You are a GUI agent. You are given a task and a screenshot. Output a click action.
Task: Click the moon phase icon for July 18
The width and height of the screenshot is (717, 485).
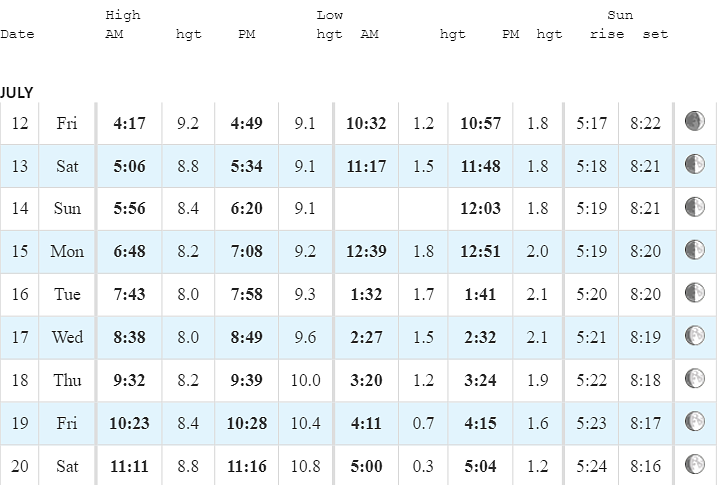click(x=694, y=378)
